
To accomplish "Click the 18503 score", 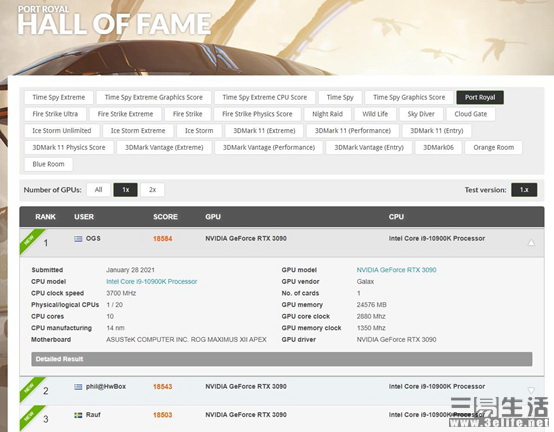I will [x=163, y=415].
